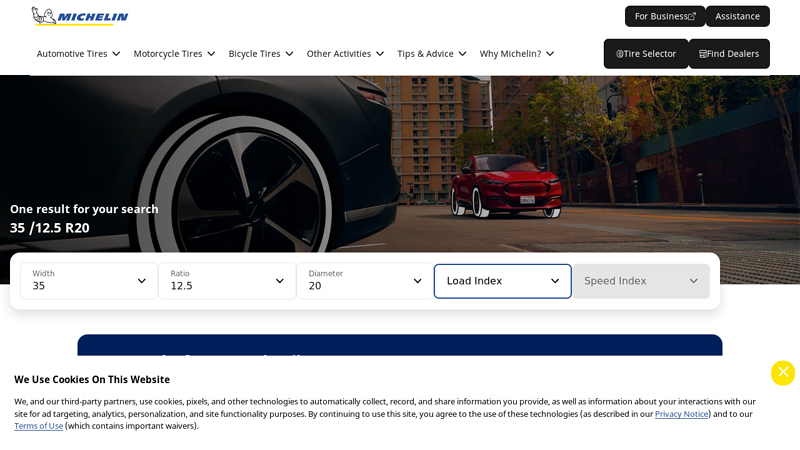The image size is (800, 450).
Task: Click the 'One result for your search' heading
Action: click(84, 209)
